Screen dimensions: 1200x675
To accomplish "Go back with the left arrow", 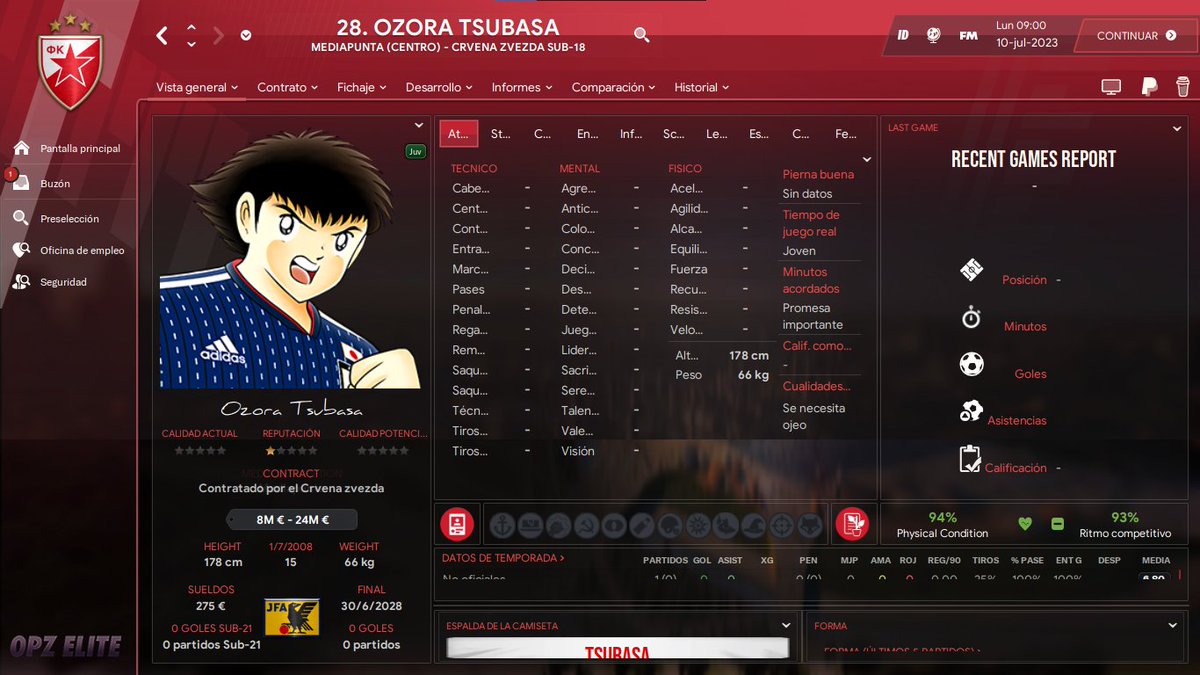I will point(162,36).
